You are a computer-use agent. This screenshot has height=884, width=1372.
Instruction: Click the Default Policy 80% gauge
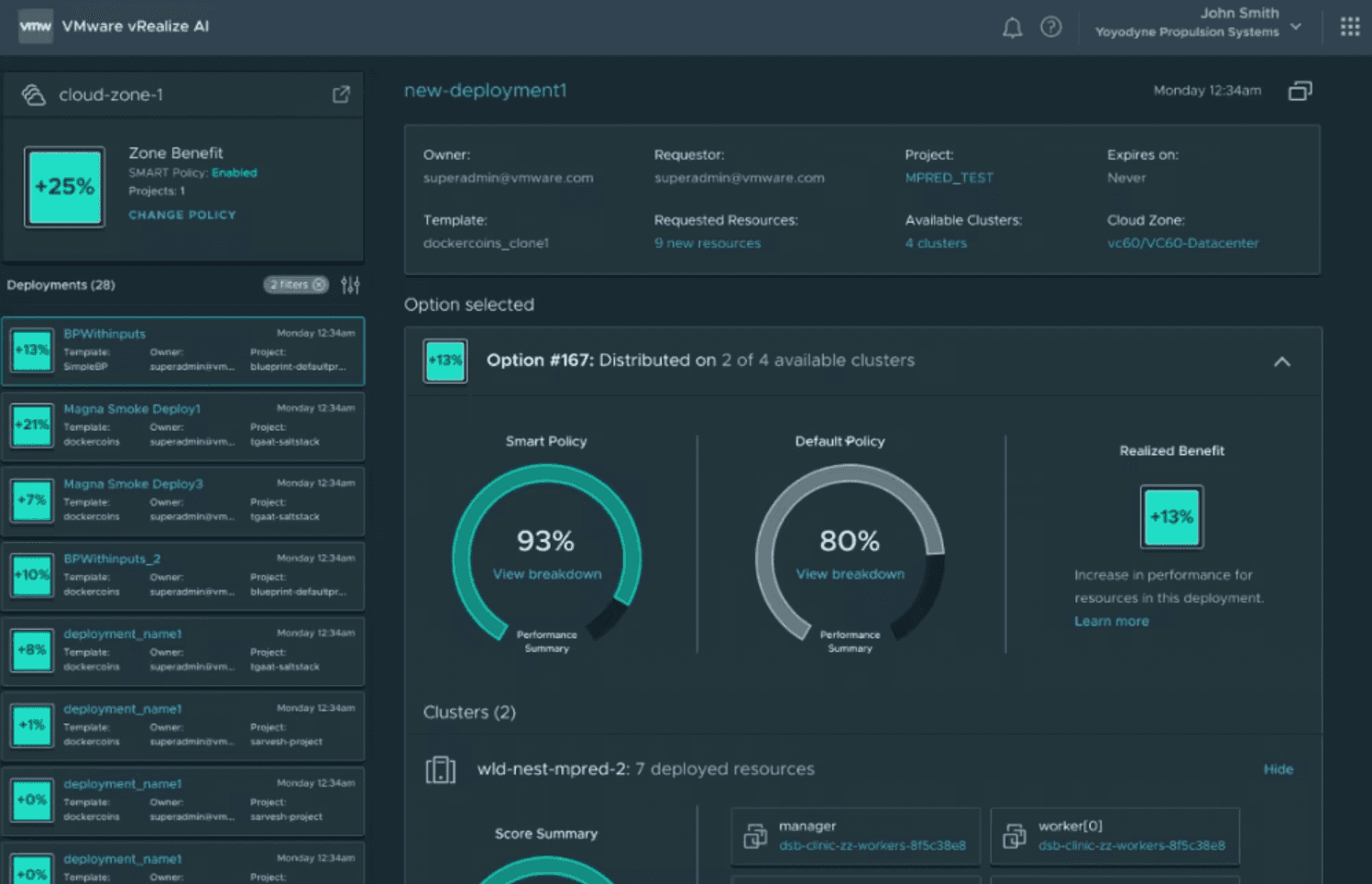[x=849, y=541]
